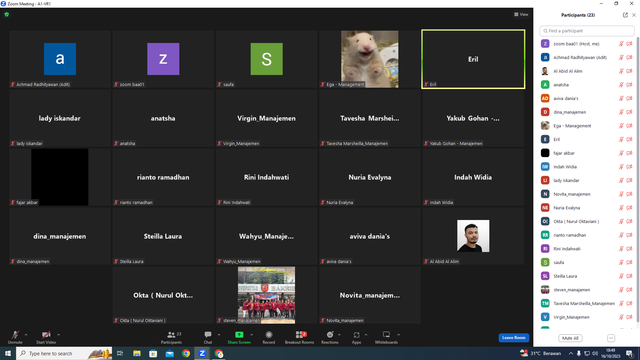This screenshot has width=640, height=360.
Task: Open Microsoft Store from the taskbar
Action: [x=153, y=353]
